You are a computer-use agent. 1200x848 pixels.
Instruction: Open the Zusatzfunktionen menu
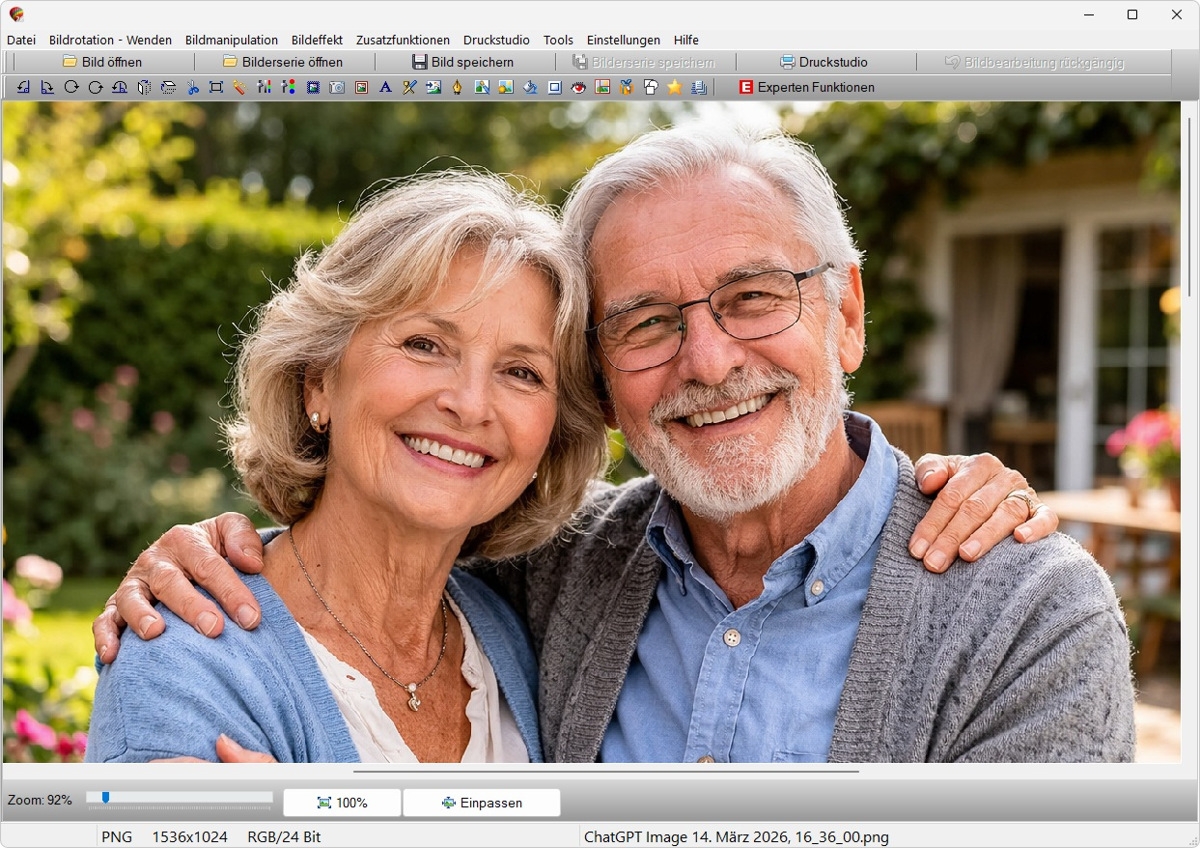pyautogui.click(x=404, y=40)
